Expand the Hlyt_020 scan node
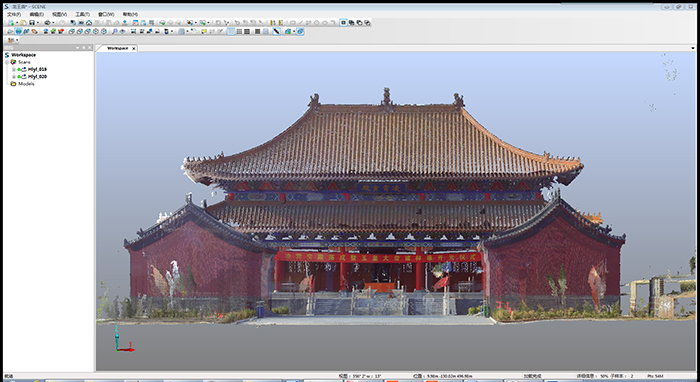700x382 pixels. point(14,77)
